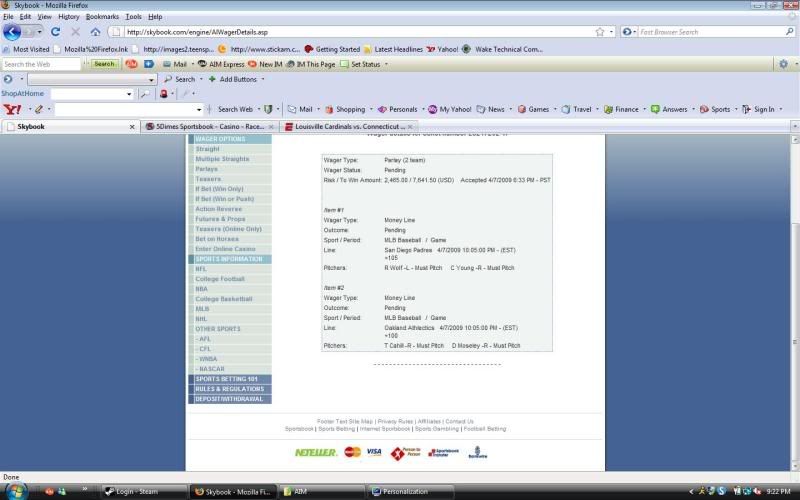Viewport: 800px width, 500px height.
Task: Open Finance on the Yahoo toolbar
Action: (x=621, y=109)
